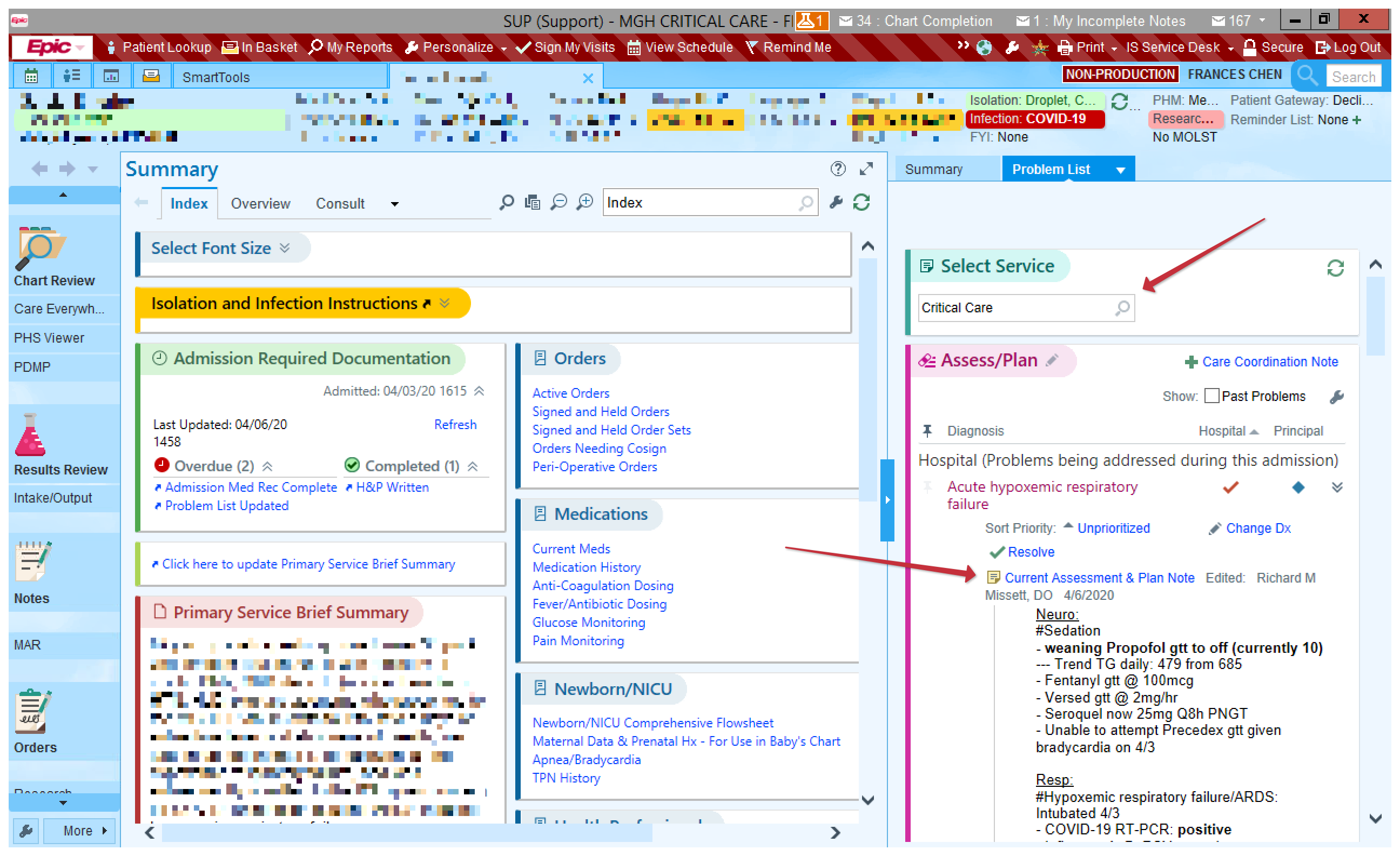Open Results Review flask icon
Image resolution: width=1400 pixels, height=856 pixels.
tap(30, 437)
